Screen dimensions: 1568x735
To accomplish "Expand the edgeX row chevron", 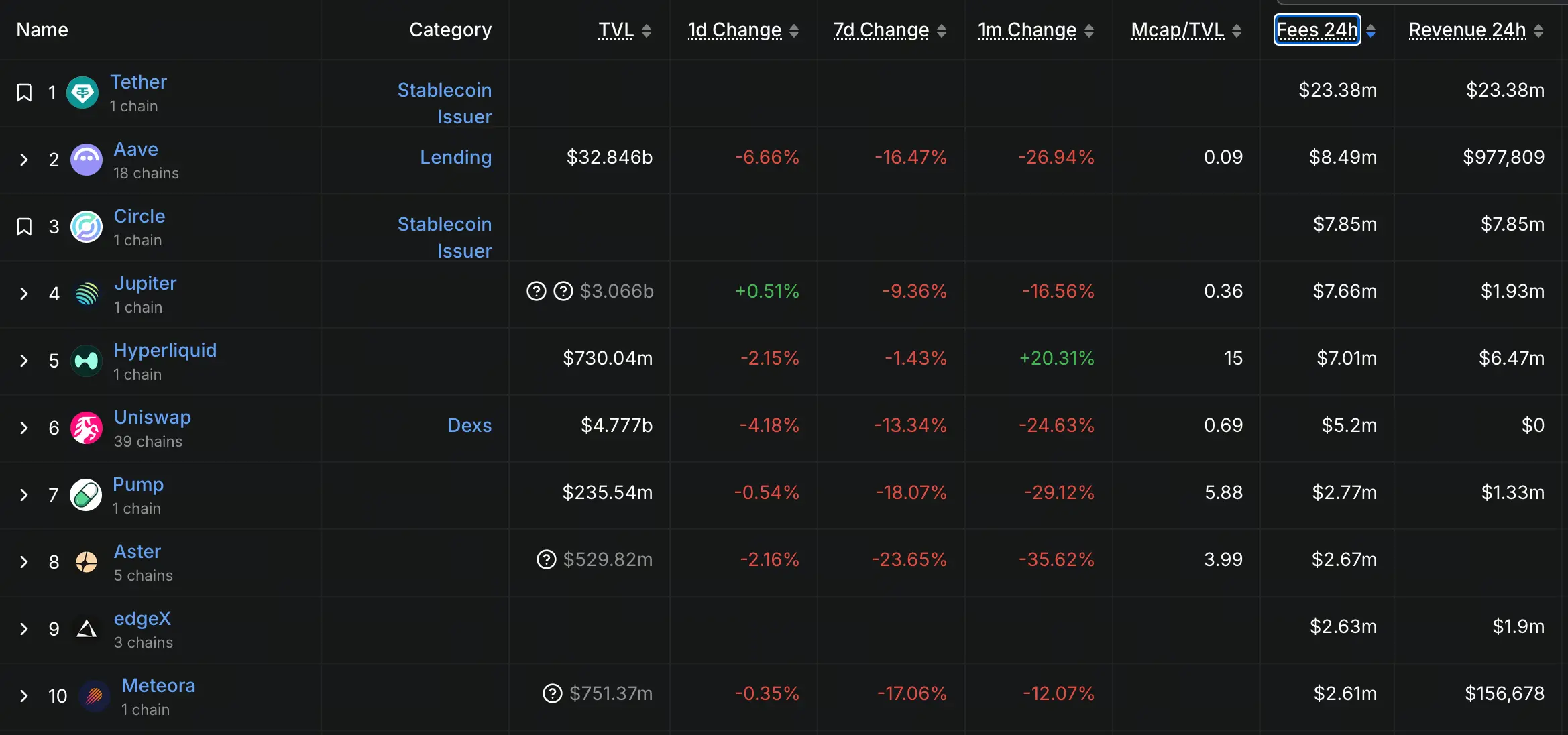I will [x=24, y=629].
